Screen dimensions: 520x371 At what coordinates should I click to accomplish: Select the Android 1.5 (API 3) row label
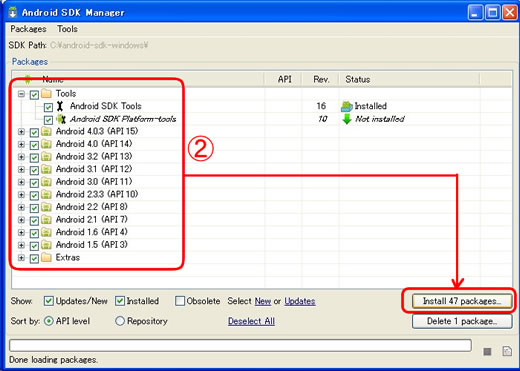(x=92, y=245)
